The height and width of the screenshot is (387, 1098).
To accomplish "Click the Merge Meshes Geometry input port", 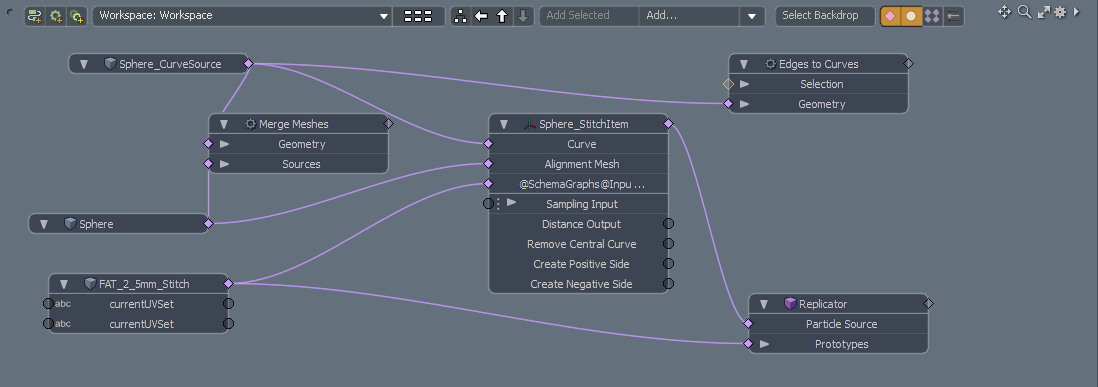I will pyautogui.click(x=208, y=143).
